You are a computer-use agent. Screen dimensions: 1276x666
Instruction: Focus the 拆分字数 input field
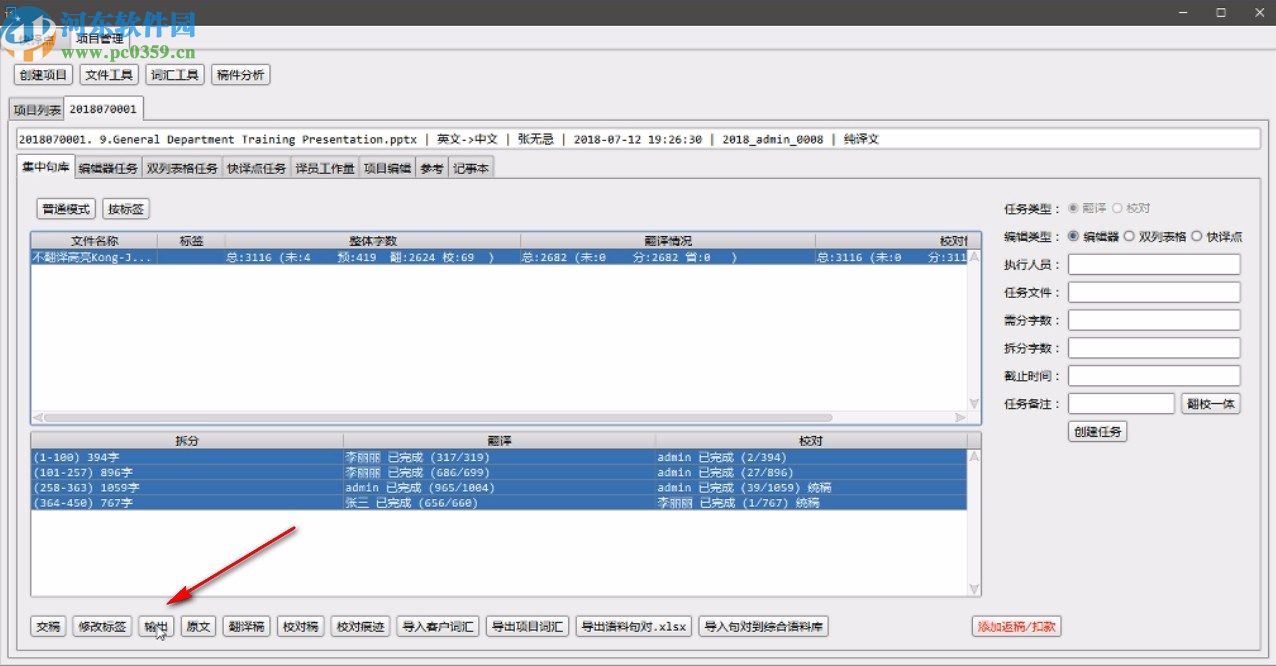point(1154,349)
